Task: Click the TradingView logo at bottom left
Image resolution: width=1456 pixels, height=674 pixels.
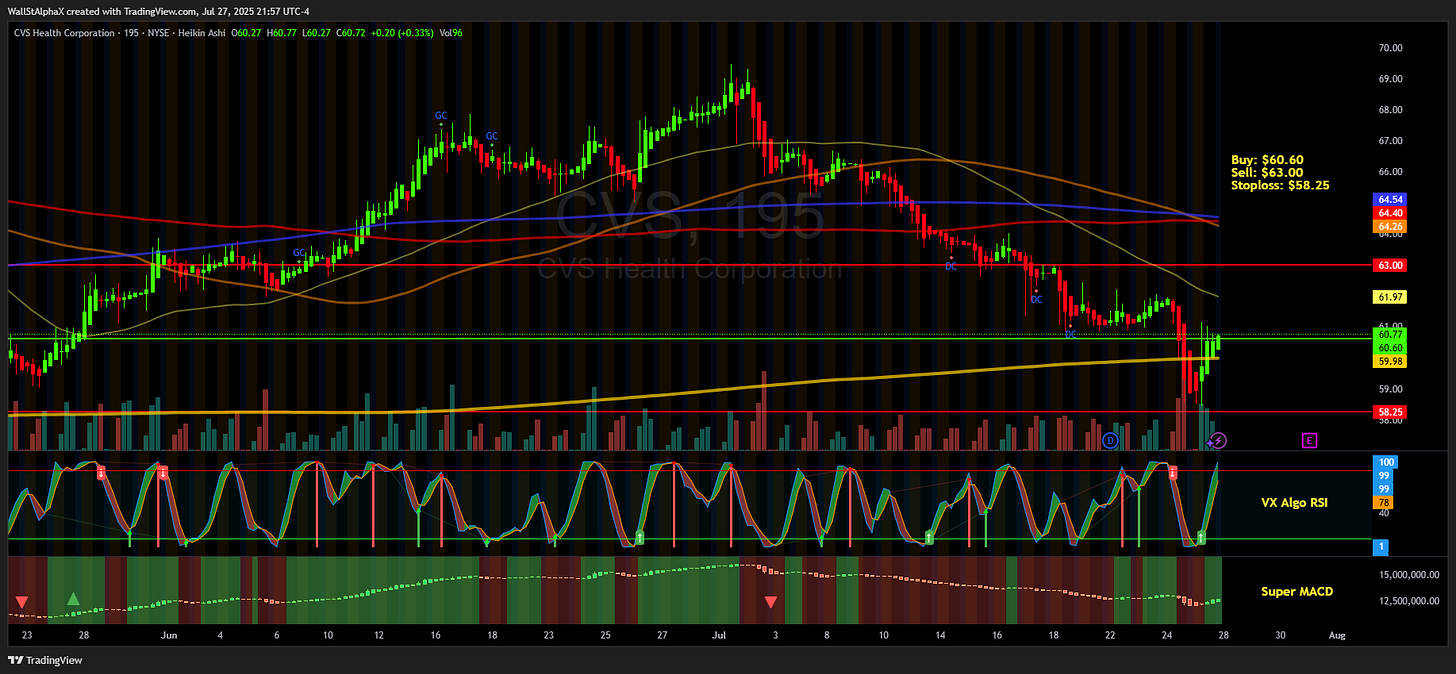Action: tap(46, 660)
